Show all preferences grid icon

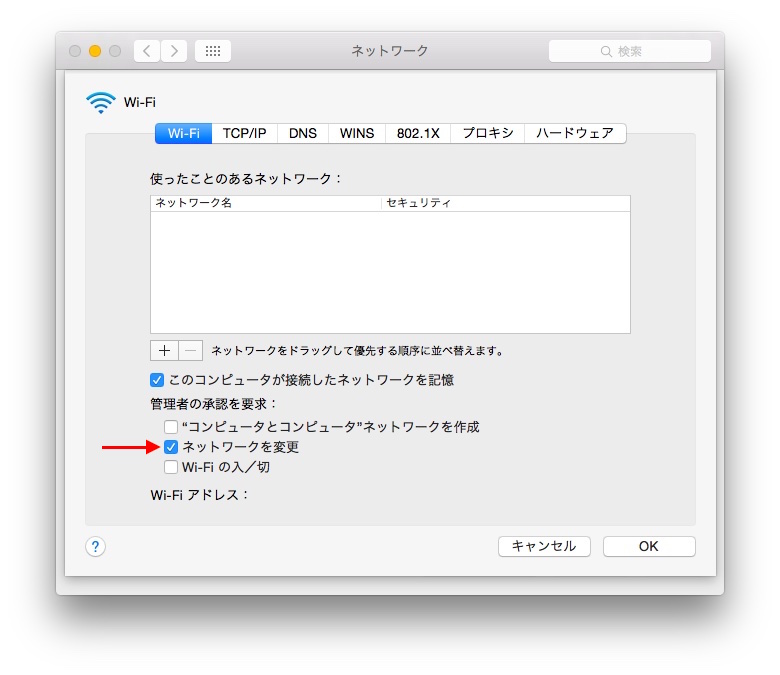[x=213, y=51]
